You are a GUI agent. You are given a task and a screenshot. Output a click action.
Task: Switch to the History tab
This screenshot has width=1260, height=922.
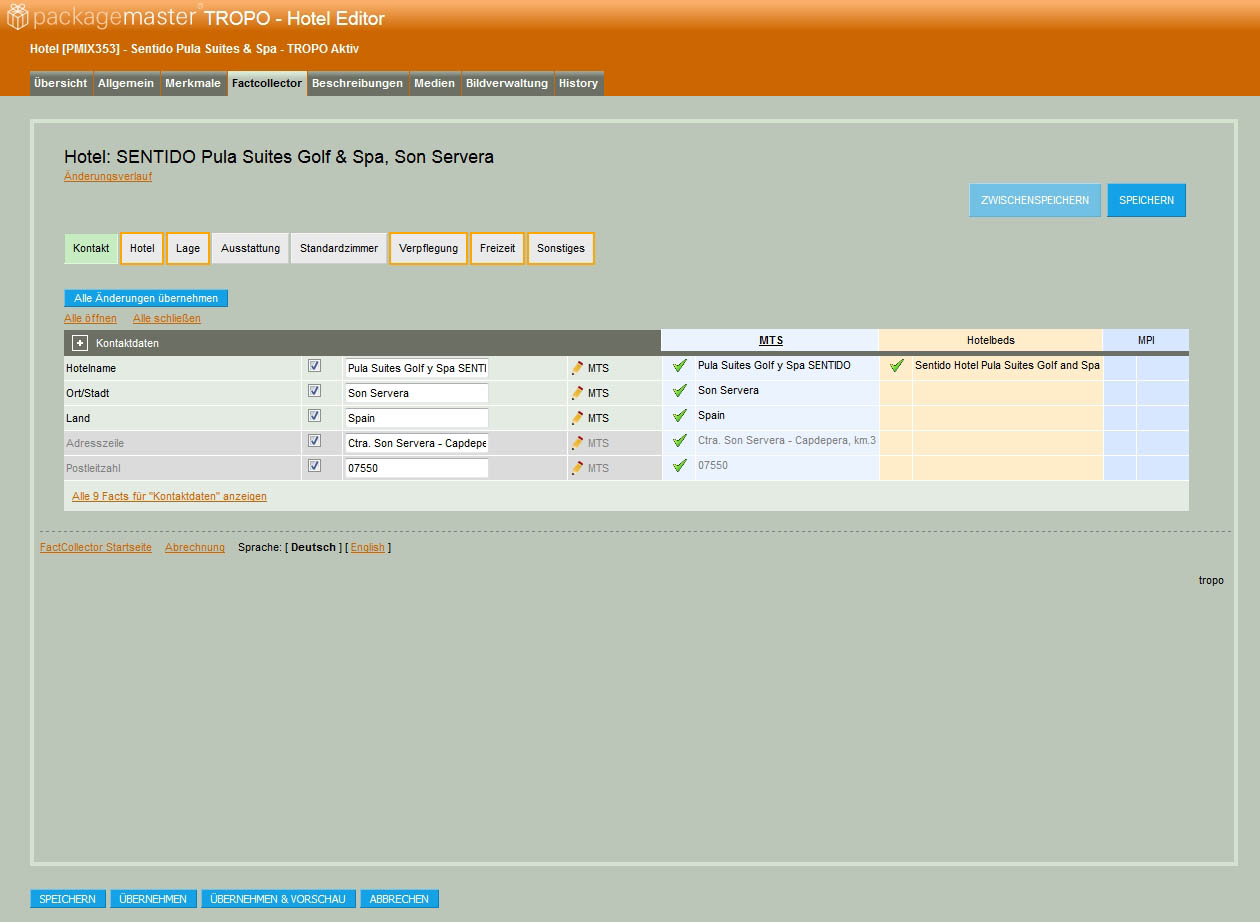(x=579, y=84)
